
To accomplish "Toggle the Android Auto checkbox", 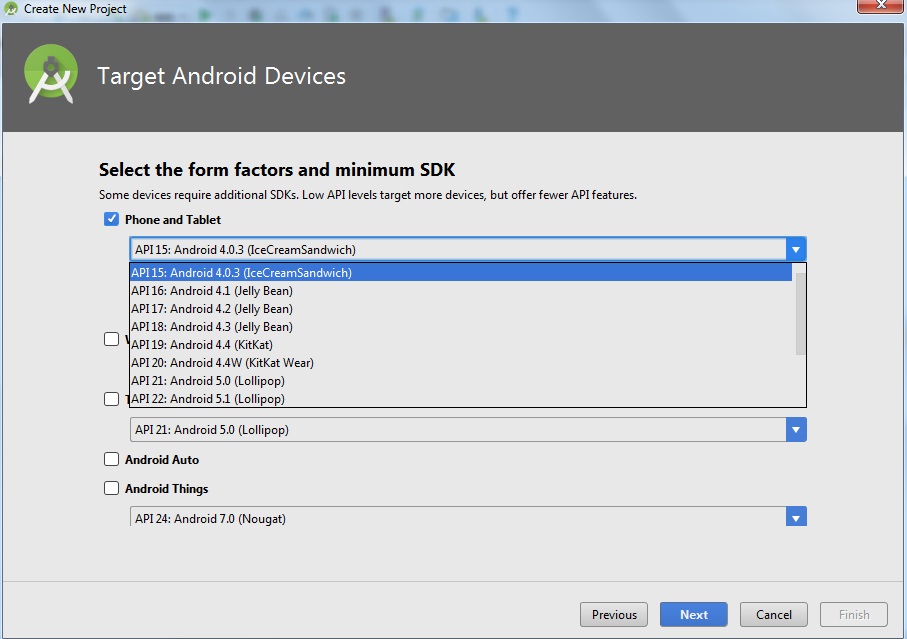I will pos(111,459).
